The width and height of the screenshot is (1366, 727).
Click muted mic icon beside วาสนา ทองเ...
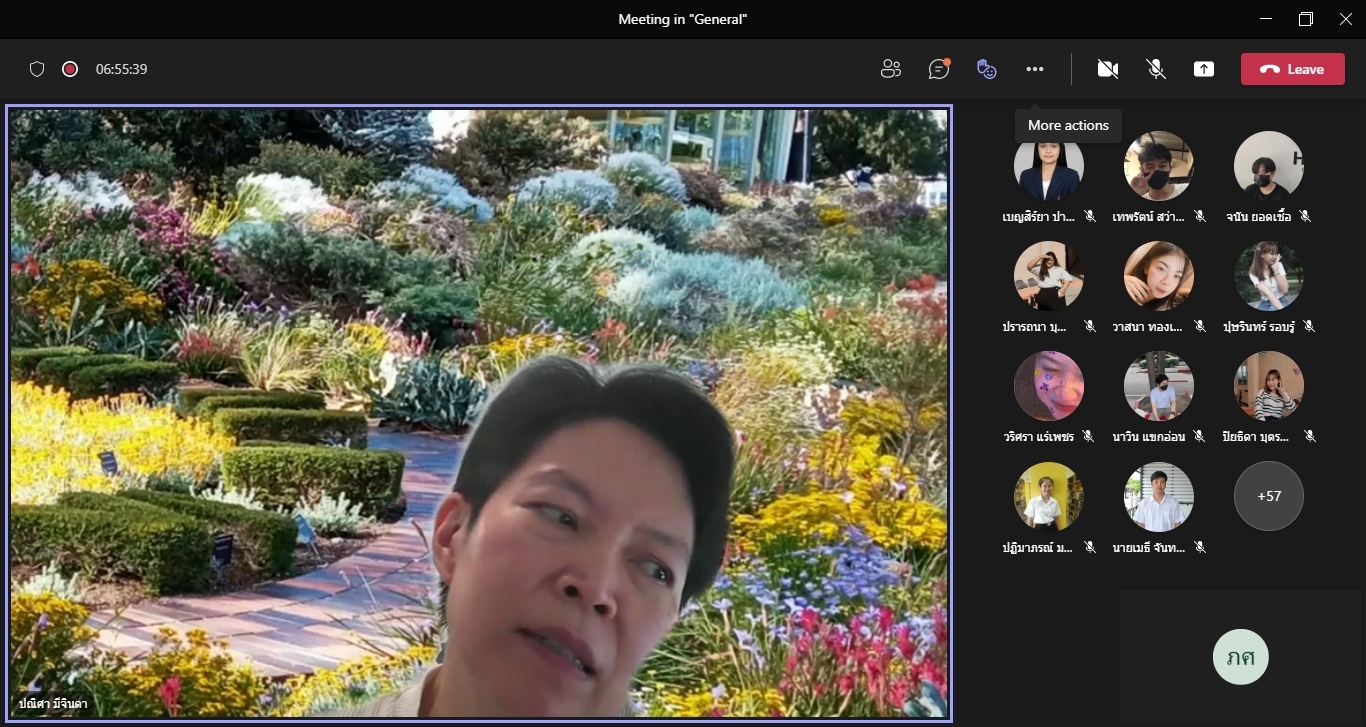[1200, 326]
